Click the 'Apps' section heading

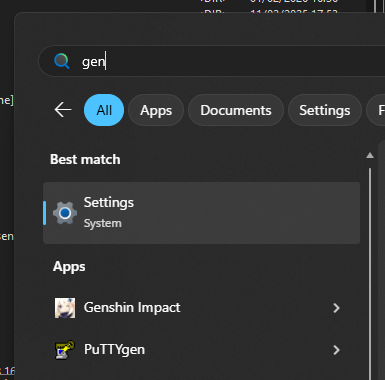coord(69,267)
